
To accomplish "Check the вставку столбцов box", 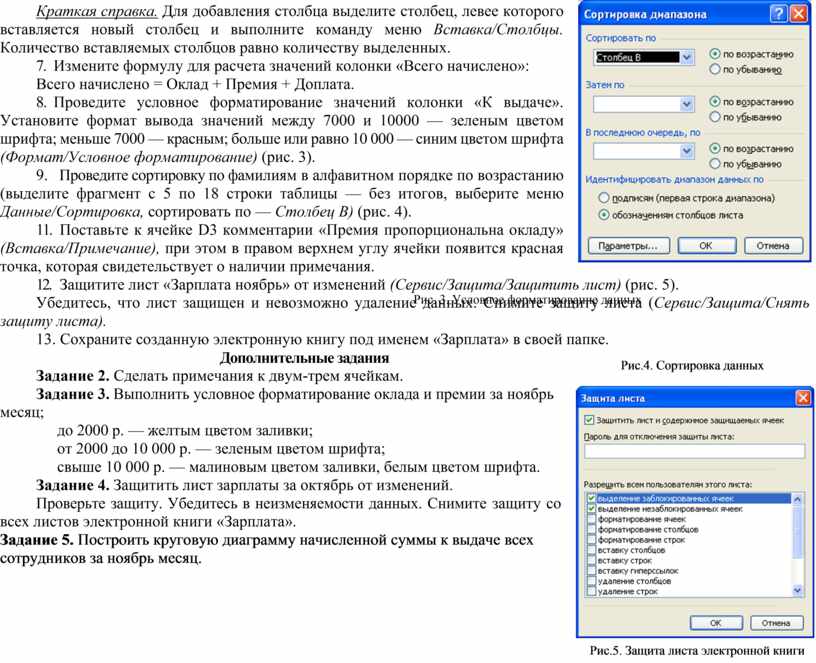I will [x=591, y=550].
